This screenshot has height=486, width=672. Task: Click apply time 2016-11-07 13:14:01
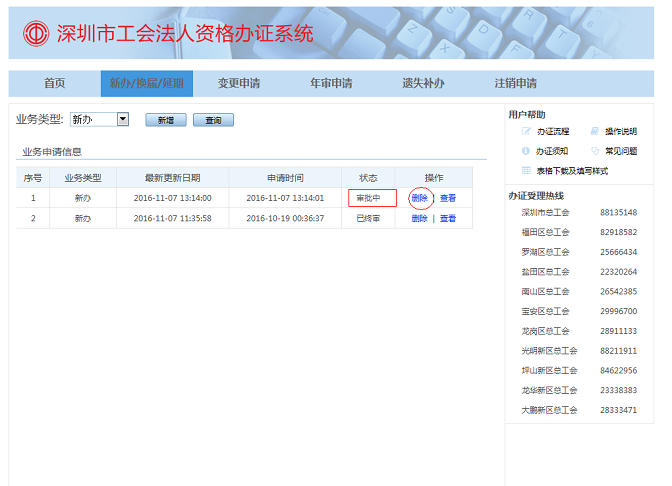285,198
